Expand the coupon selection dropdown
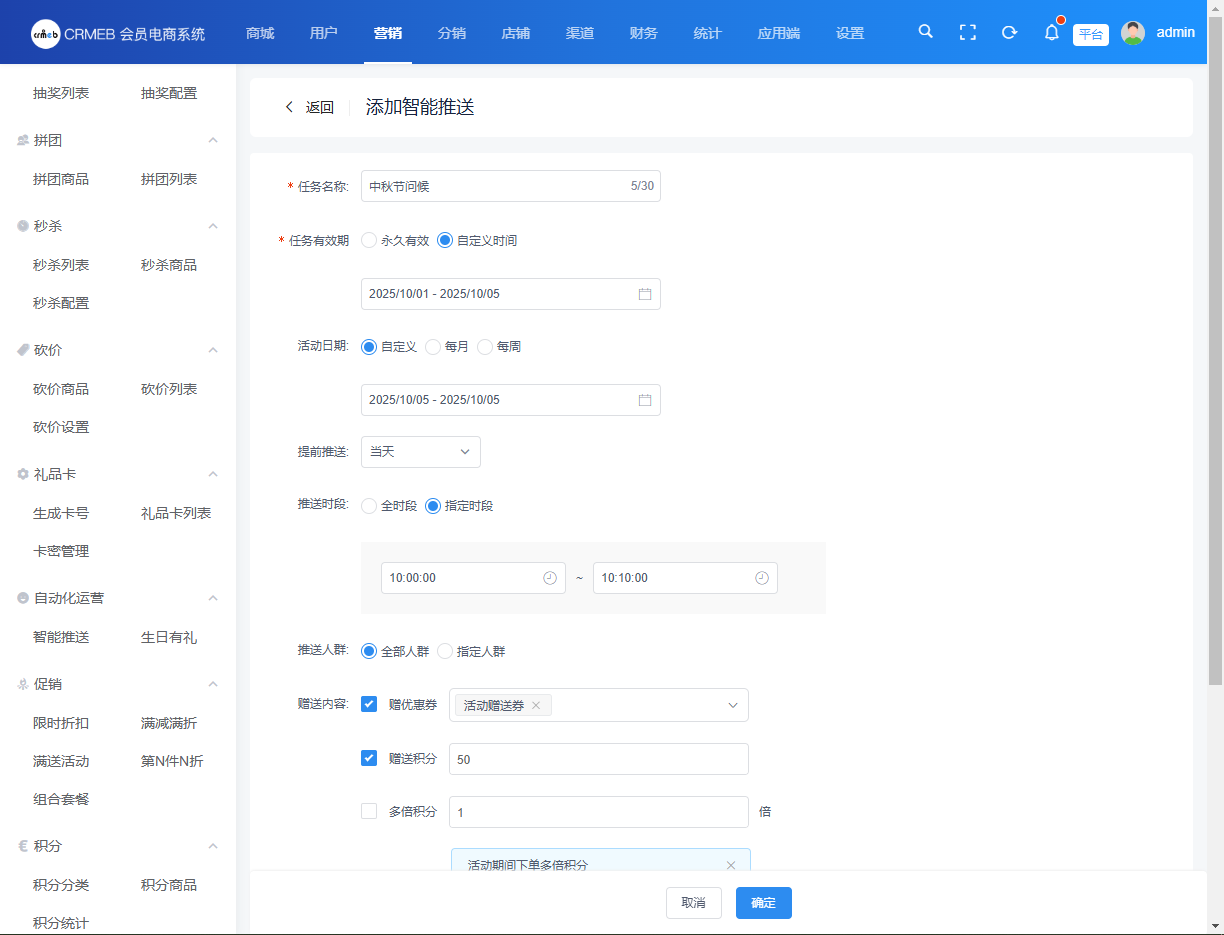Image resolution: width=1224 pixels, height=935 pixels. pyautogui.click(x=732, y=705)
